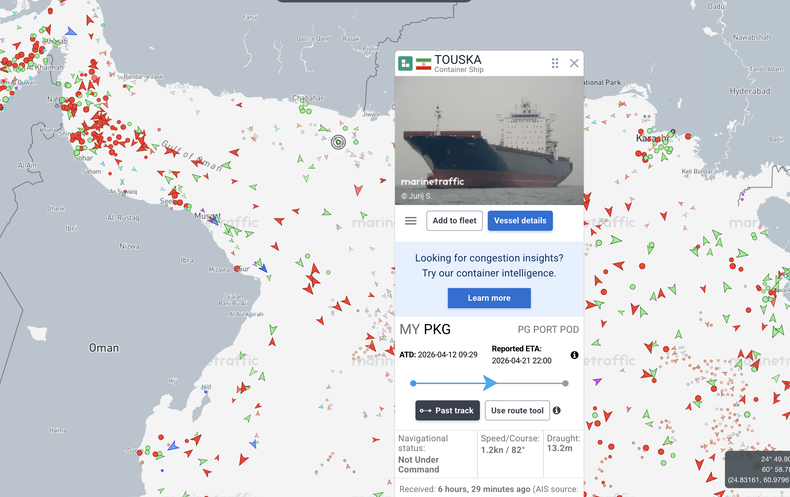
Task: Close the TOUSKA vessel popup
Action: point(574,63)
